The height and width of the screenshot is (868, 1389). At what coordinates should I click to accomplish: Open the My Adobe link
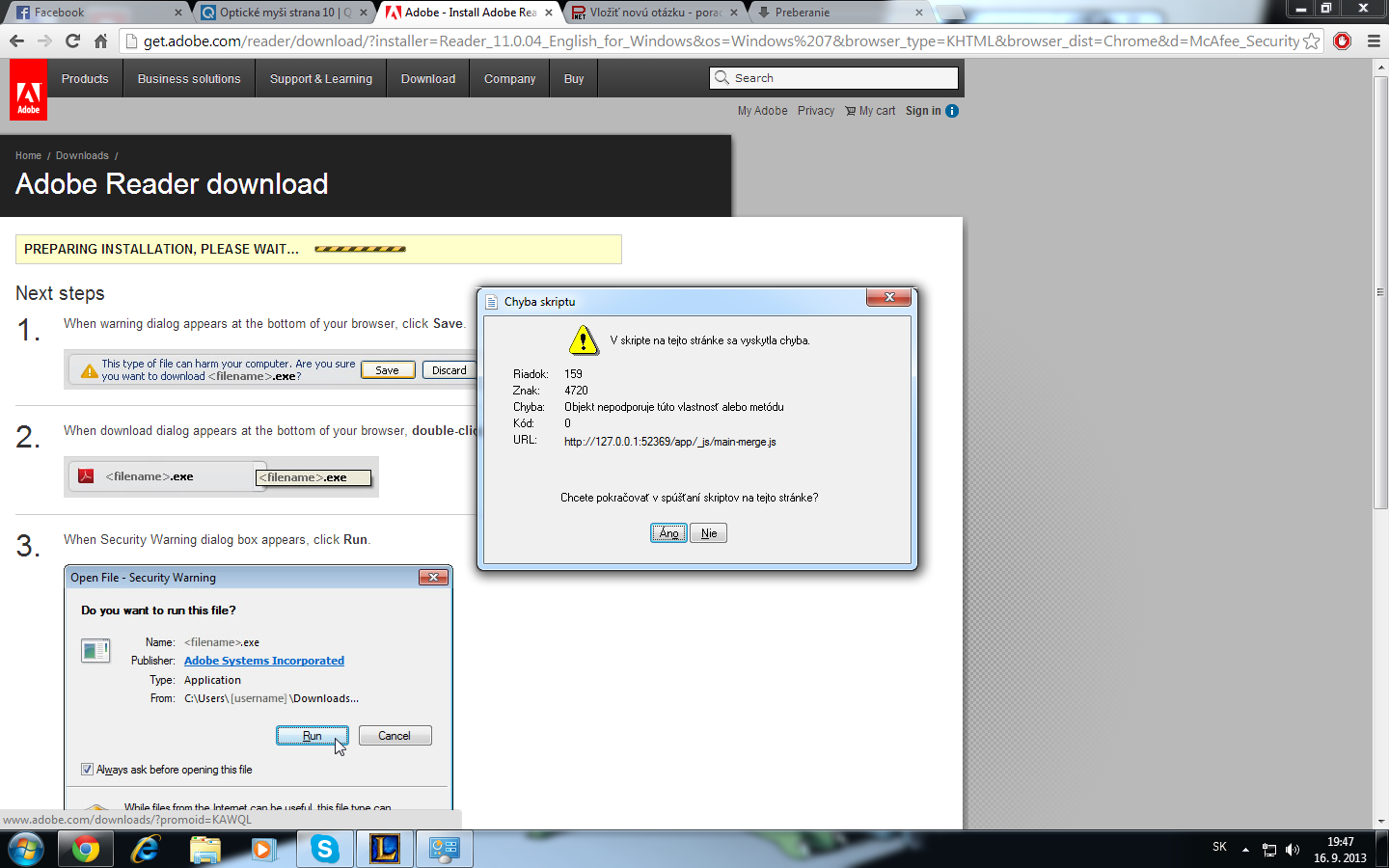click(762, 111)
